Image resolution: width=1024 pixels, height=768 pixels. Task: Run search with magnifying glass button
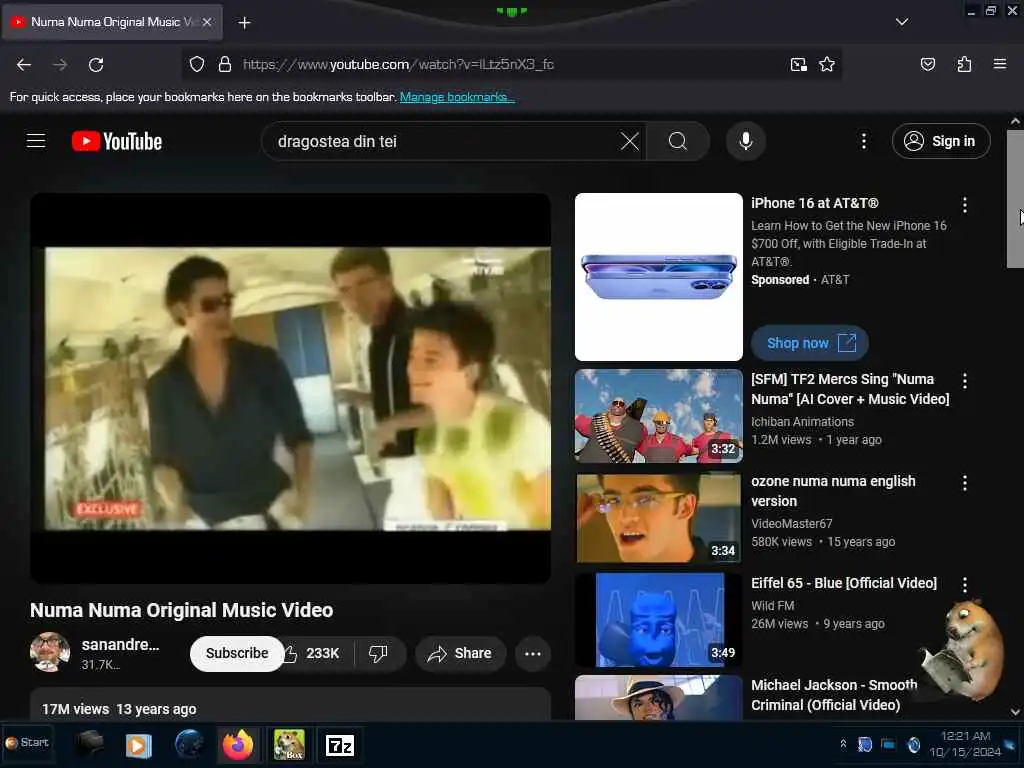678,141
